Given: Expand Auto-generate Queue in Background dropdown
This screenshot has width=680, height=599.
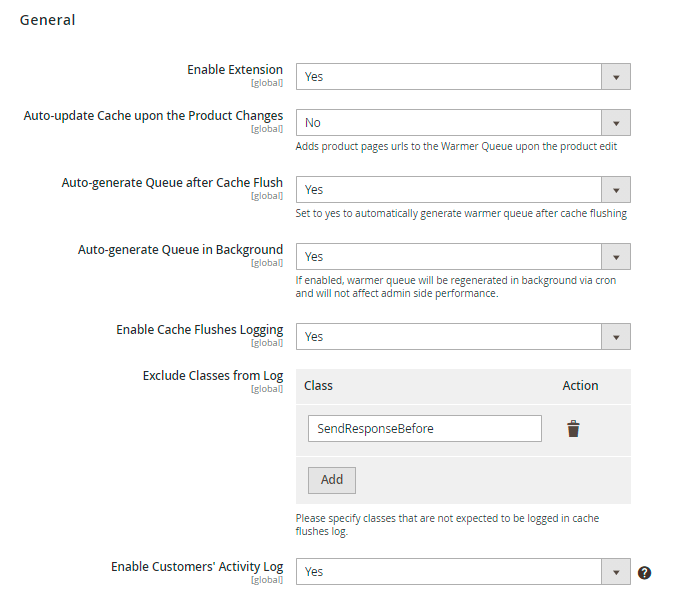Looking at the screenshot, I should tap(463, 257).
